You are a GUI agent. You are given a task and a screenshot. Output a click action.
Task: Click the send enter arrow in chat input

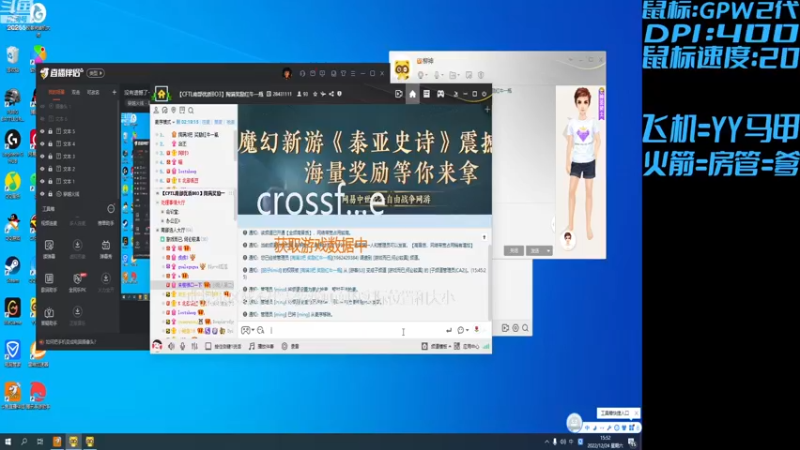(449, 331)
